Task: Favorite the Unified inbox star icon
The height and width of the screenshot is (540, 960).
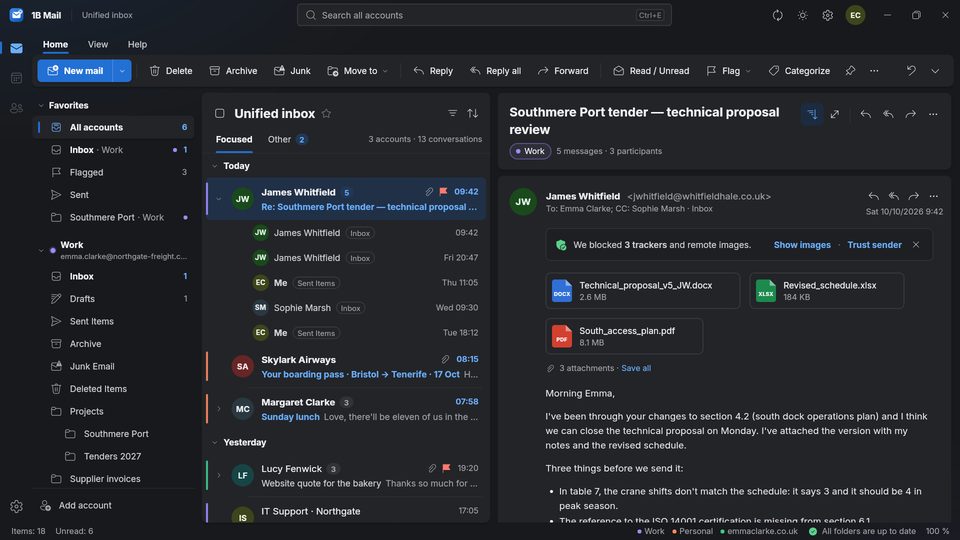Action: point(326,113)
